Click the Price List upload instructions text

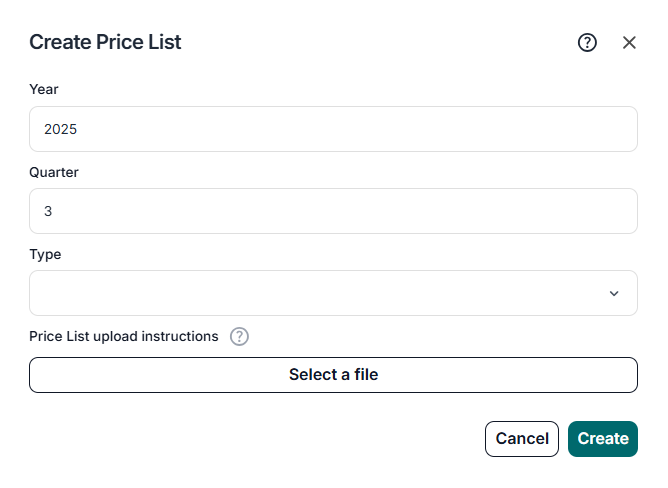[124, 336]
